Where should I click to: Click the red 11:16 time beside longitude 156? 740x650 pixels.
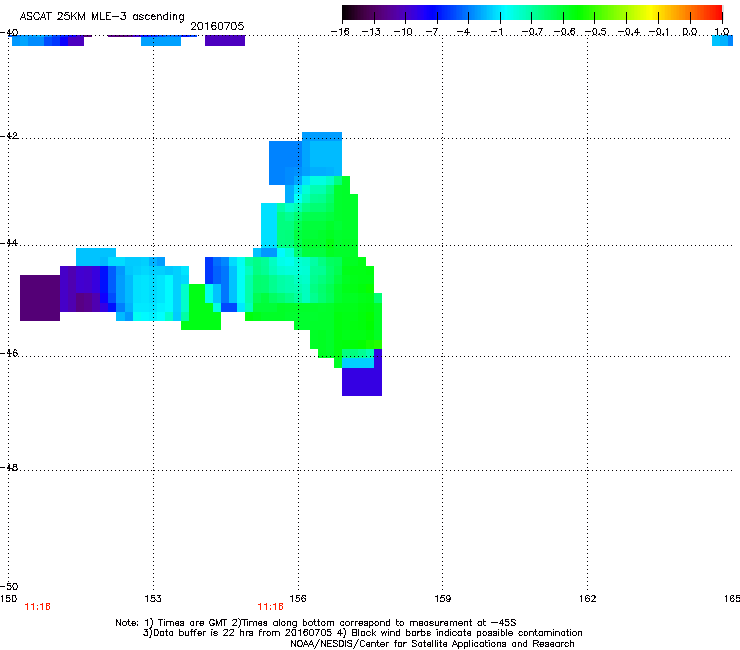click(x=270, y=607)
